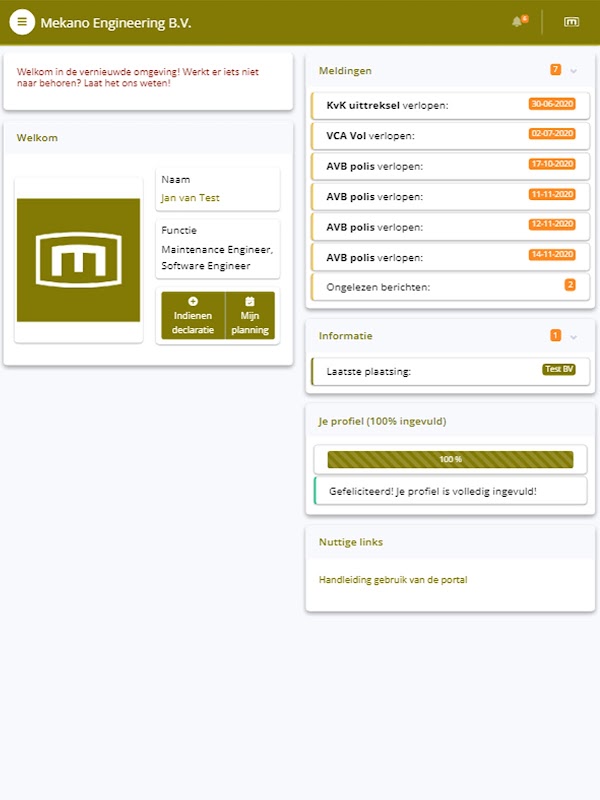Click the large Mekano profile logo image
Screen dimensions: 600x800
[79, 260]
